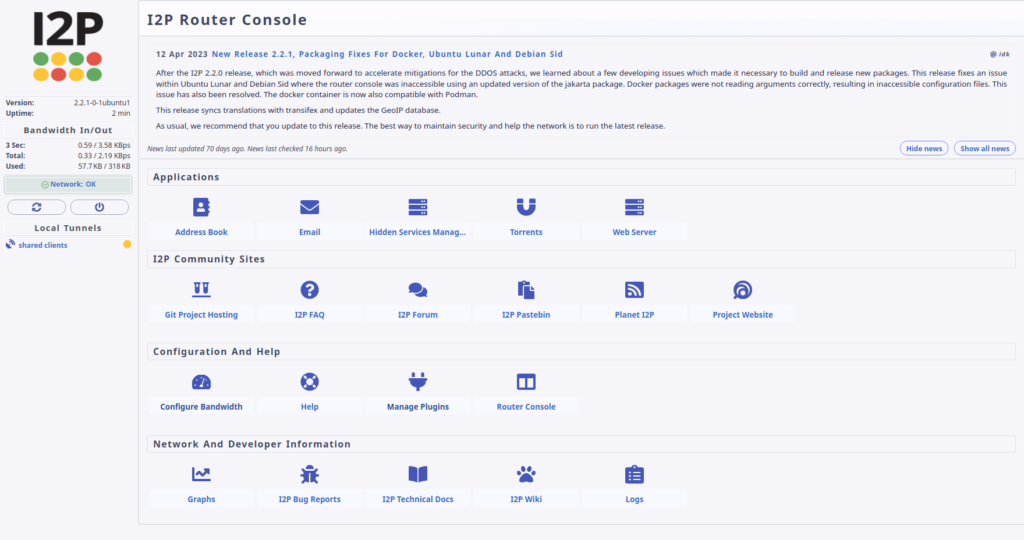
Task: Click the restart router refresh button
Action: pos(37,207)
